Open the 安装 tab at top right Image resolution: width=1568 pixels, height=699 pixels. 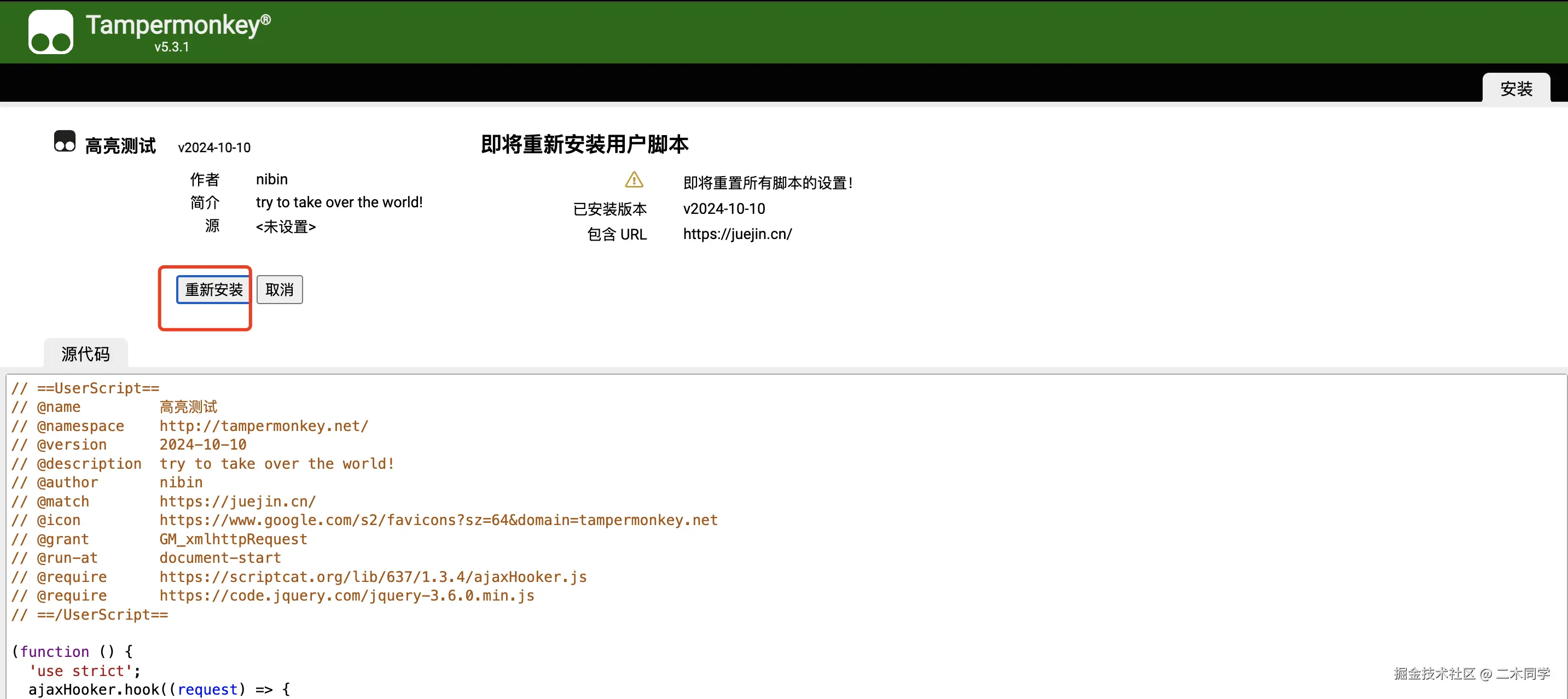[1515, 89]
